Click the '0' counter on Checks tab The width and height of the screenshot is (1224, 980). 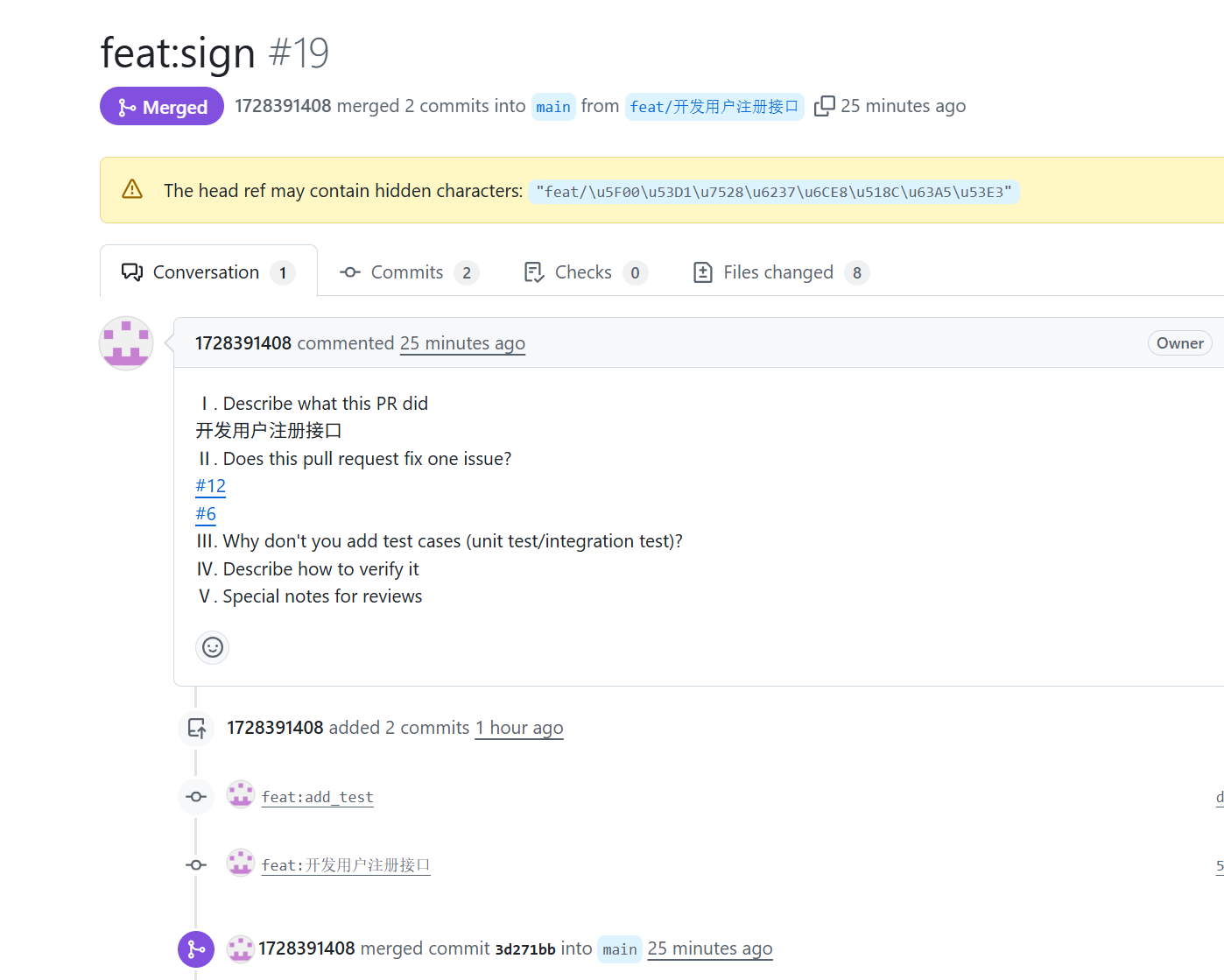pyautogui.click(x=636, y=273)
